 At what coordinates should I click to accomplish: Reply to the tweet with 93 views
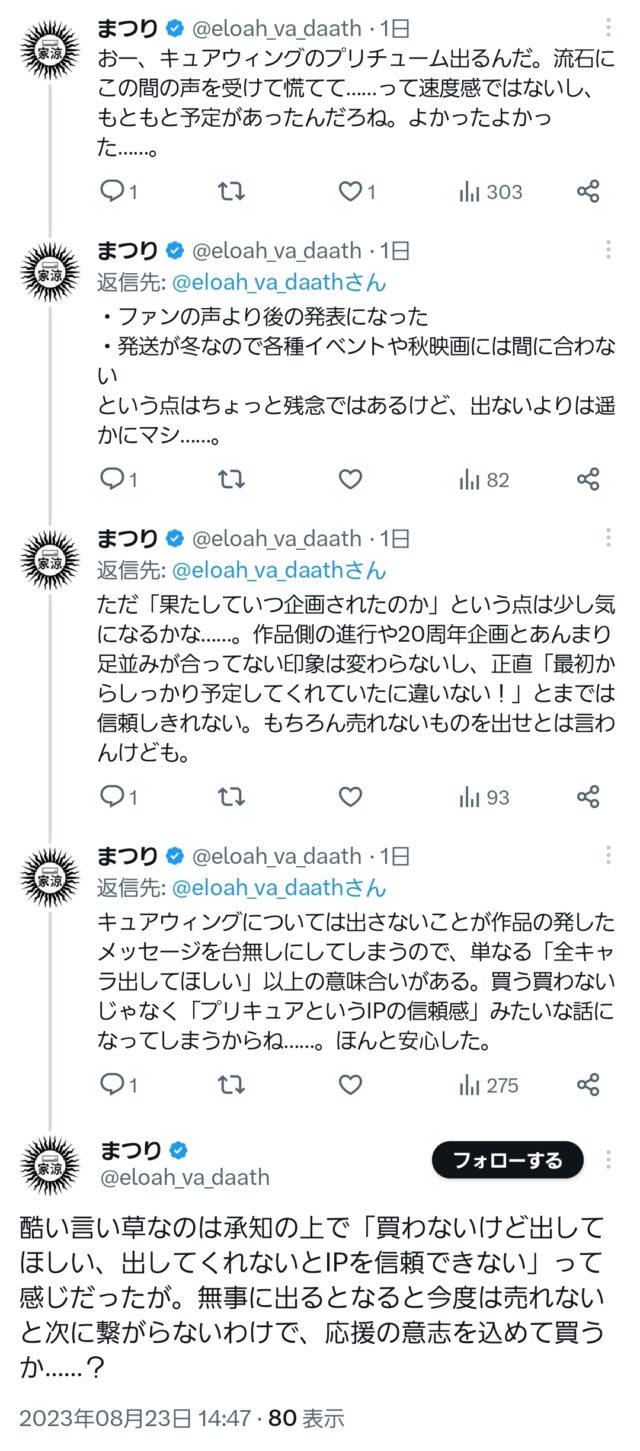[x=119, y=797]
